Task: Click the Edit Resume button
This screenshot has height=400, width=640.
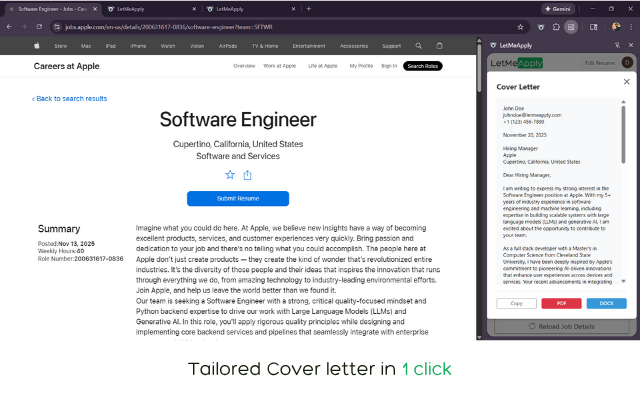Action: coord(599,63)
